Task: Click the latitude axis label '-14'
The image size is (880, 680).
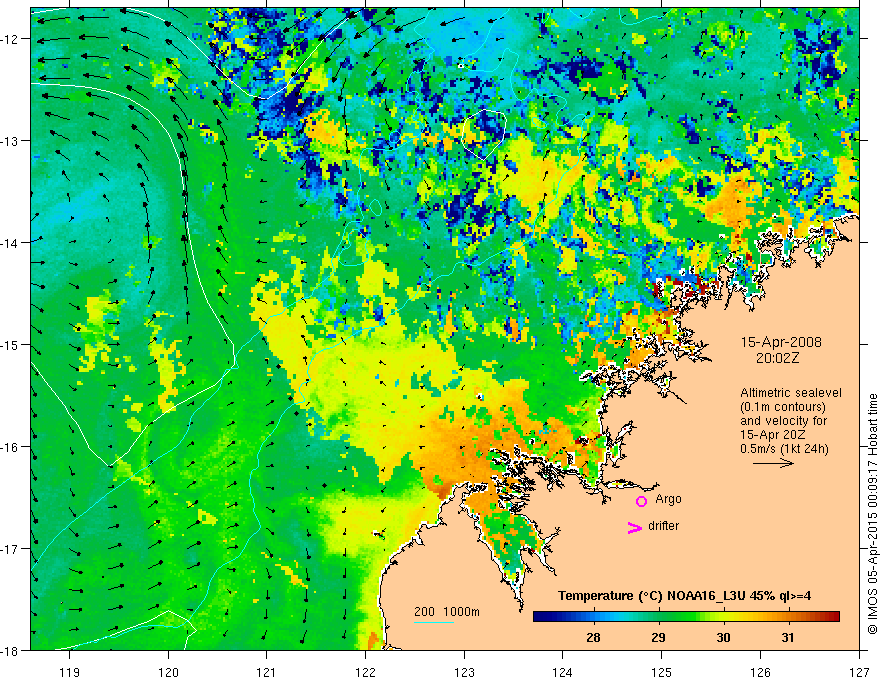Action: coord(11,242)
